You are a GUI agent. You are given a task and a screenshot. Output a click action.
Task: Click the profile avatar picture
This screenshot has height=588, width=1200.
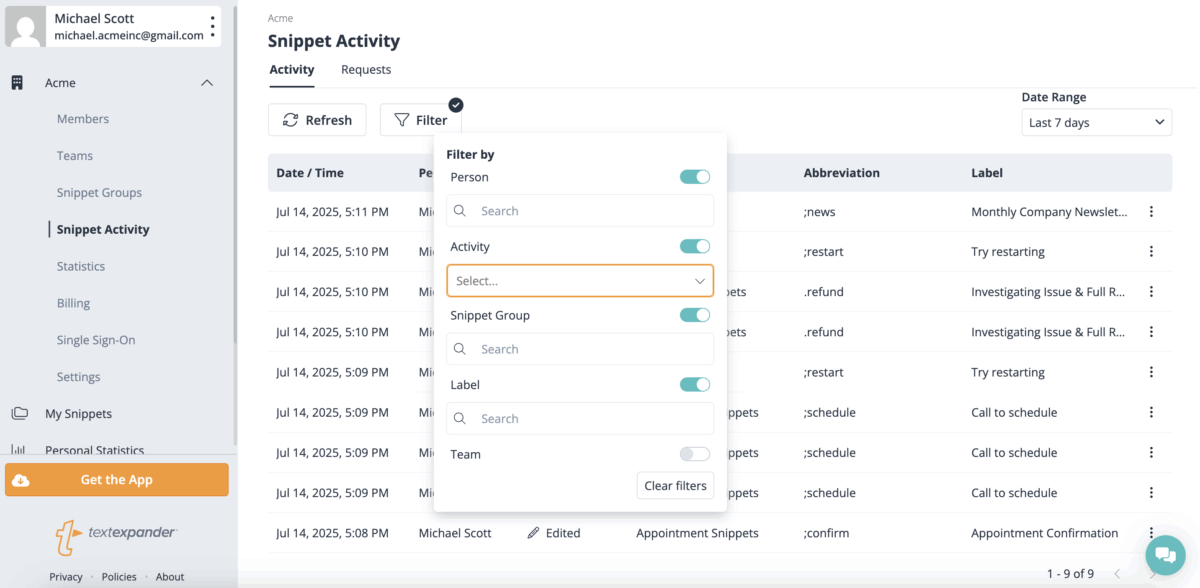[26, 27]
